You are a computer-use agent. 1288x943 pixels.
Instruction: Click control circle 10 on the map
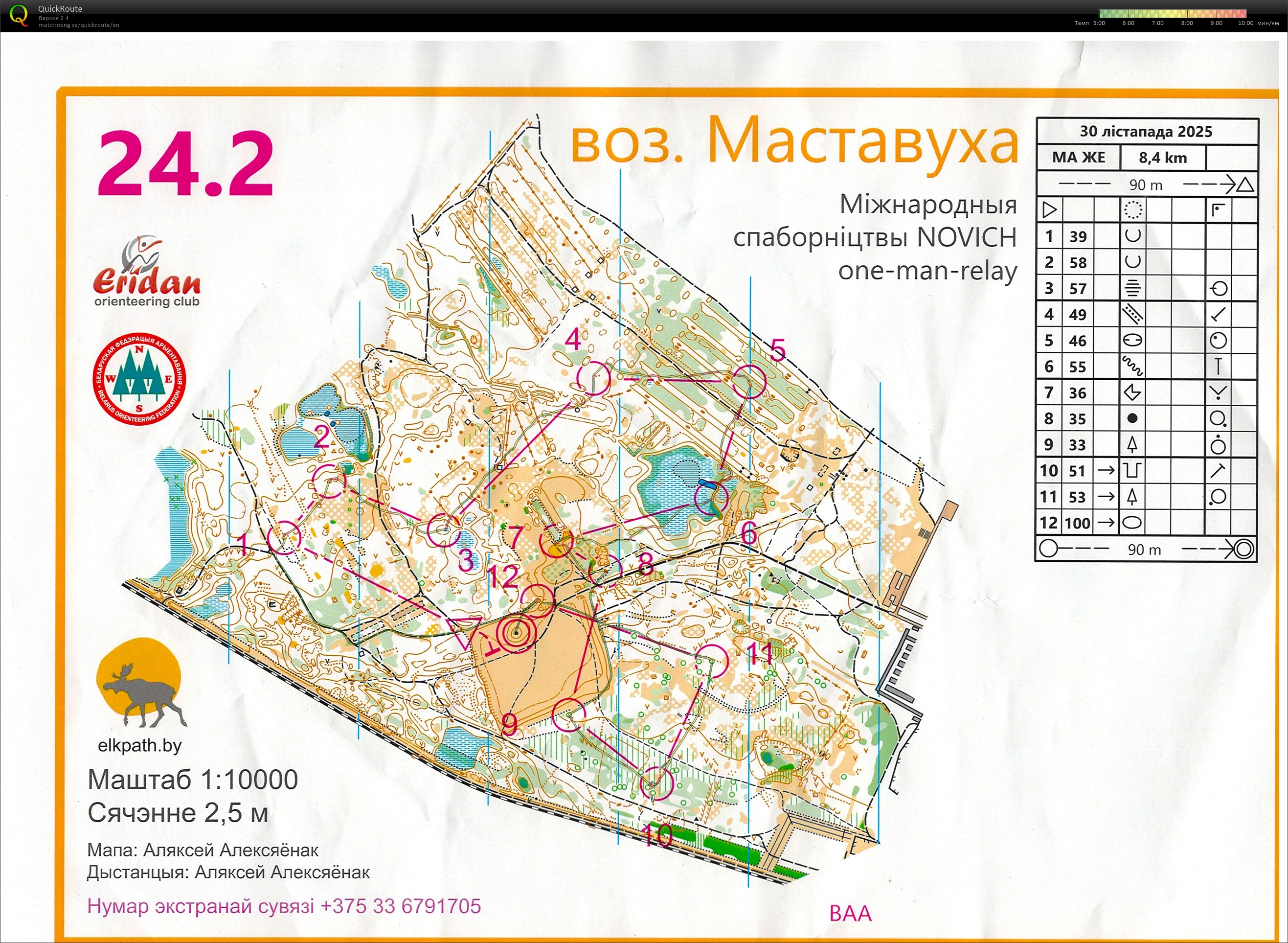656,783
